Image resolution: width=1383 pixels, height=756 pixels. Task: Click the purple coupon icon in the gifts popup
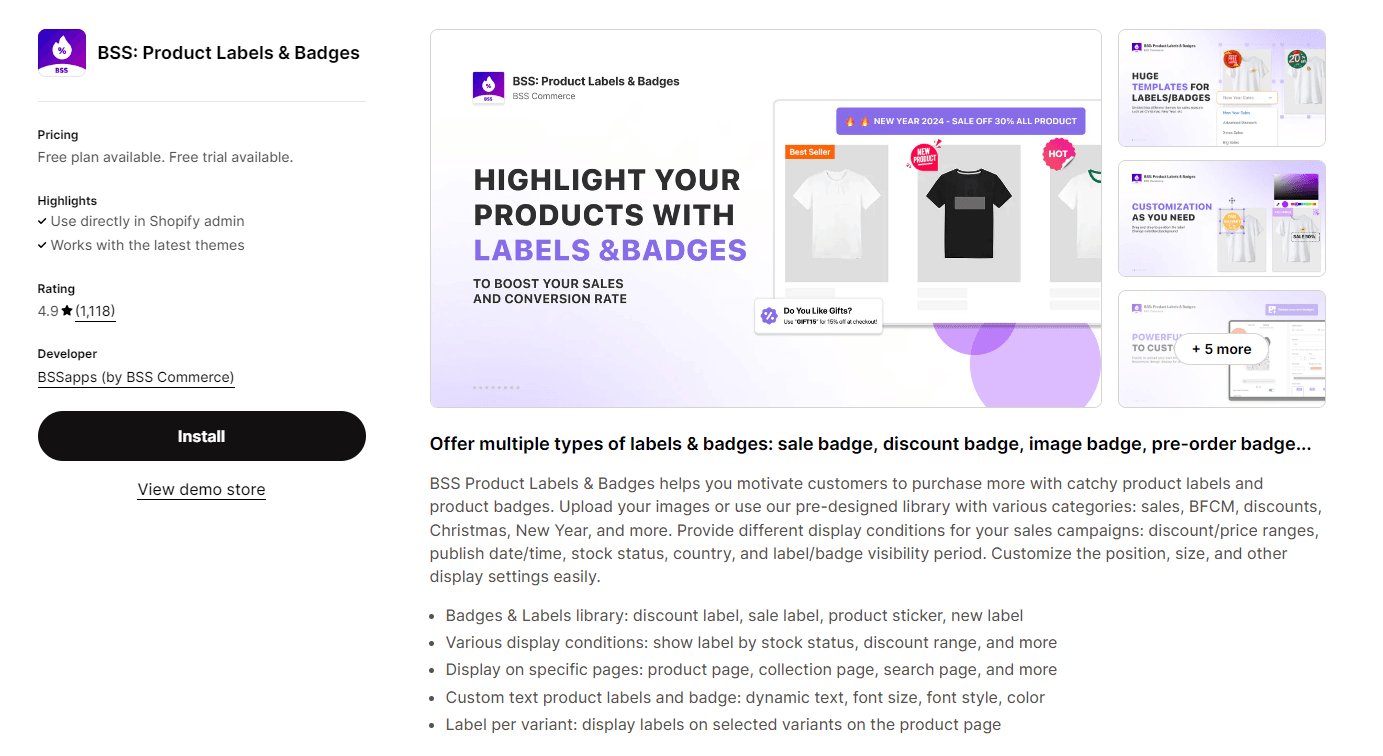[769, 315]
